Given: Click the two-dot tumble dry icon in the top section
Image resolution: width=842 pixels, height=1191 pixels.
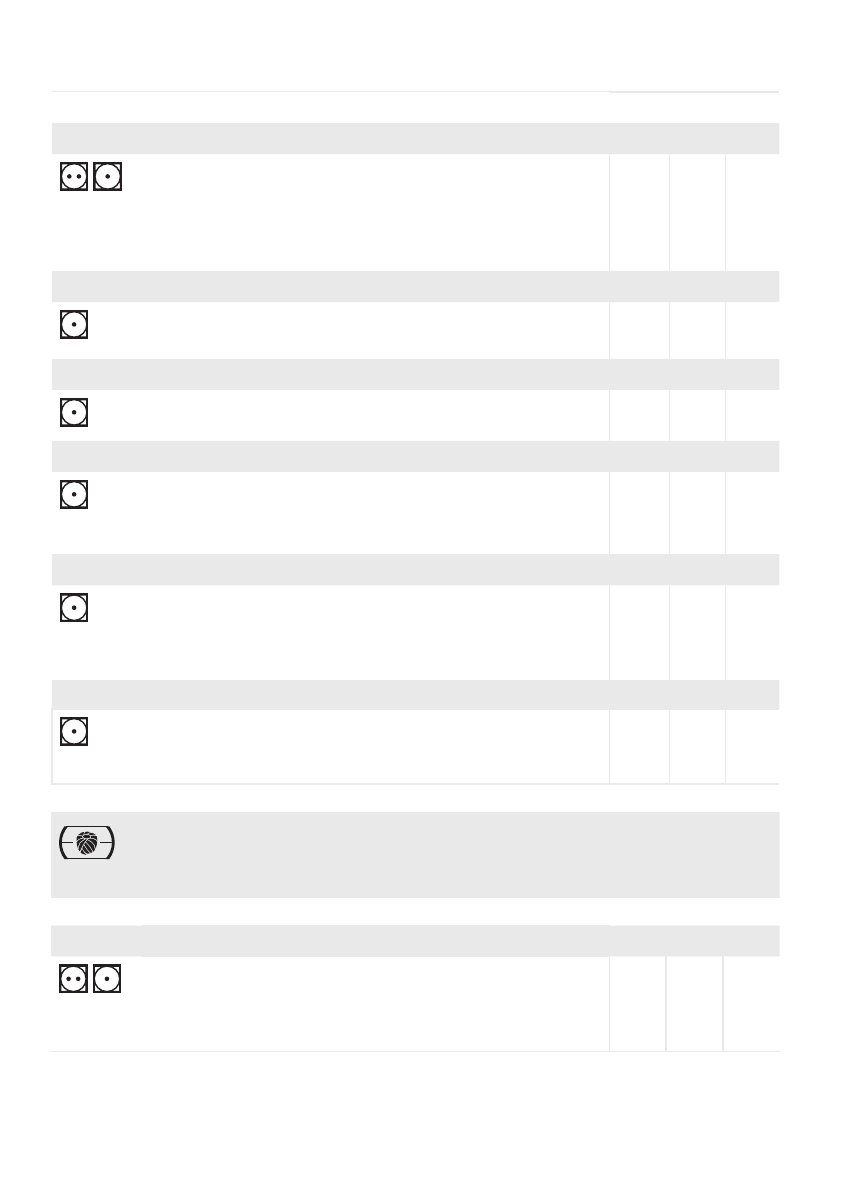Looking at the screenshot, I should pyautogui.click(x=73, y=177).
